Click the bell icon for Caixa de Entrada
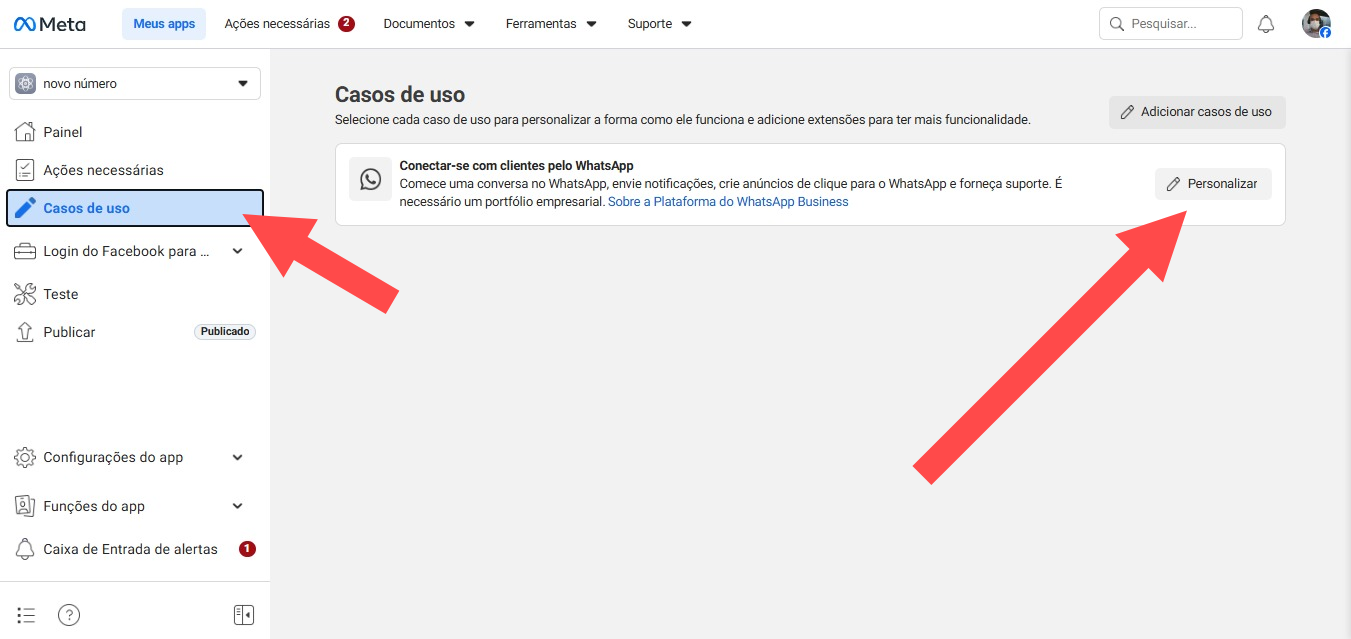 [25, 549]
